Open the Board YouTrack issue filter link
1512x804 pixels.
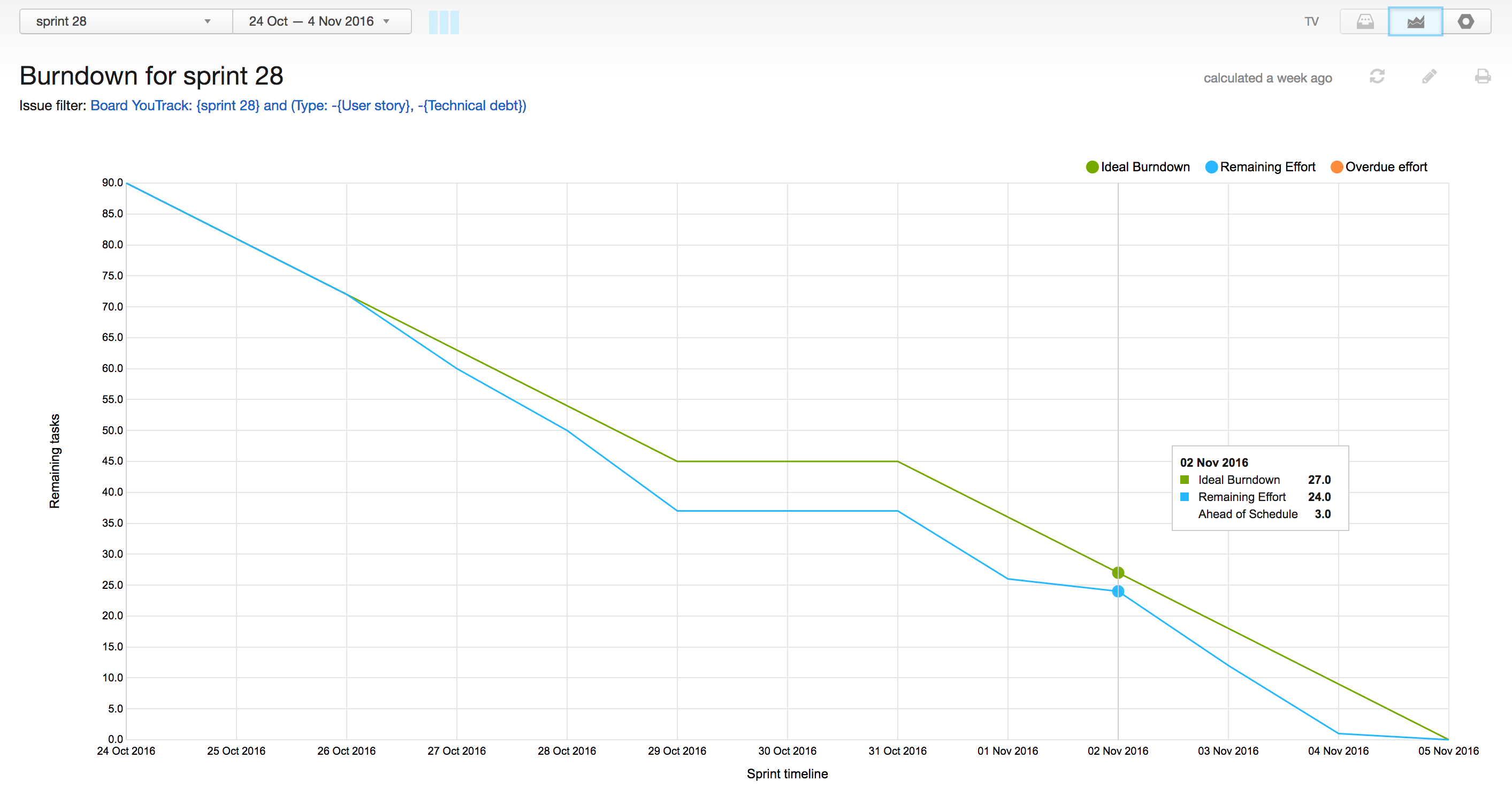coord(308,105)
